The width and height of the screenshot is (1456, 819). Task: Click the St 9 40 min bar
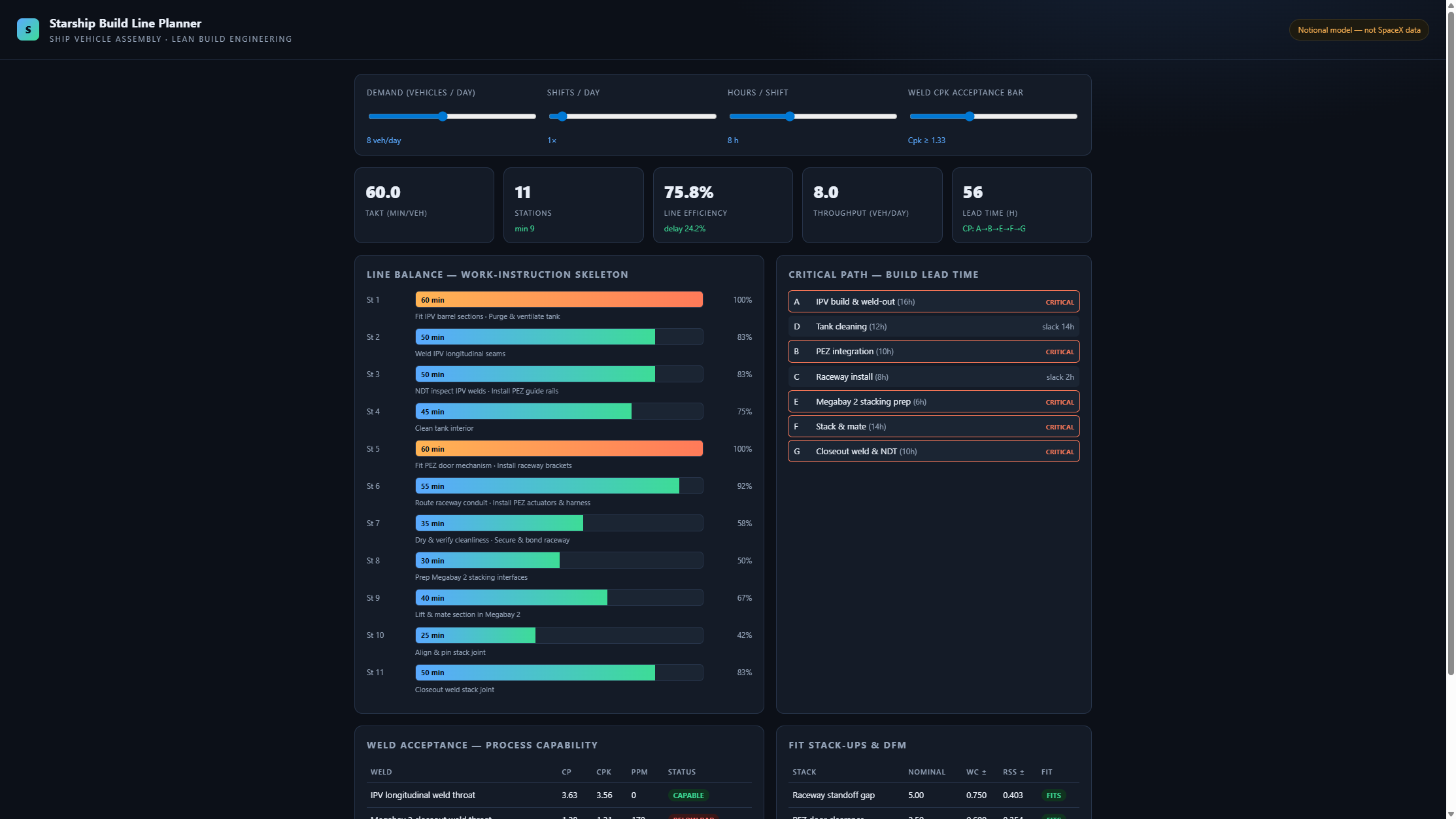pos(511,597)
